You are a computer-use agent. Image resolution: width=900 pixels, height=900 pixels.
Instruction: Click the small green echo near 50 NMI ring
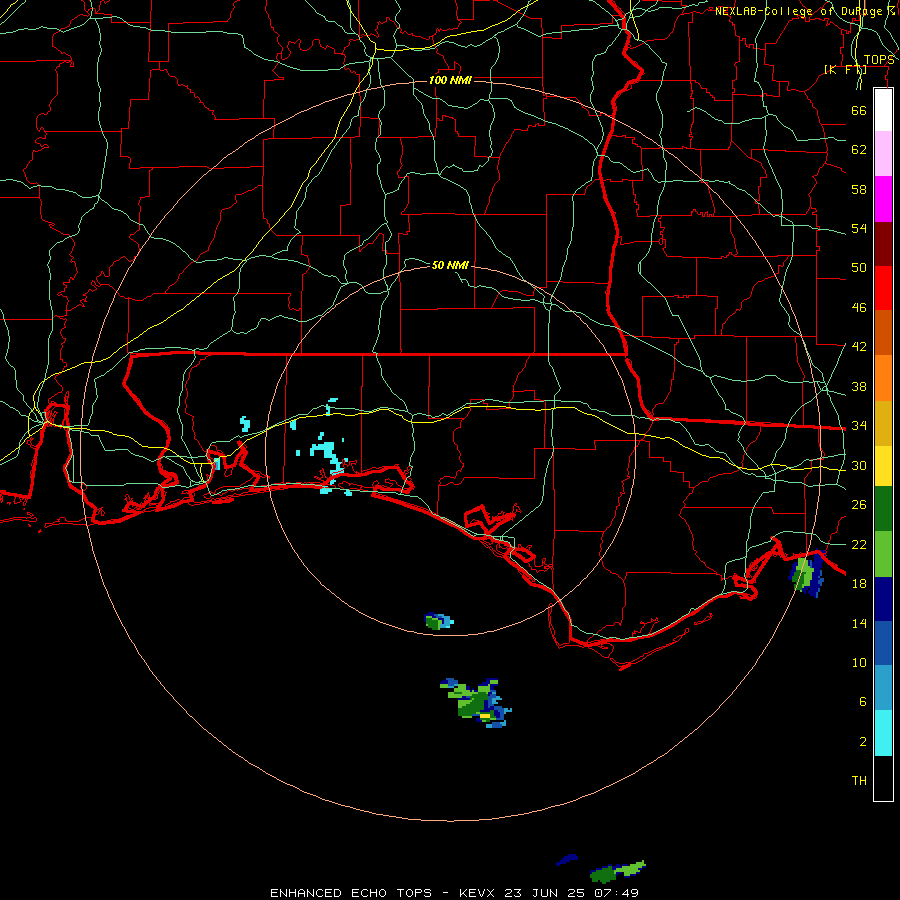click(439, 622)
